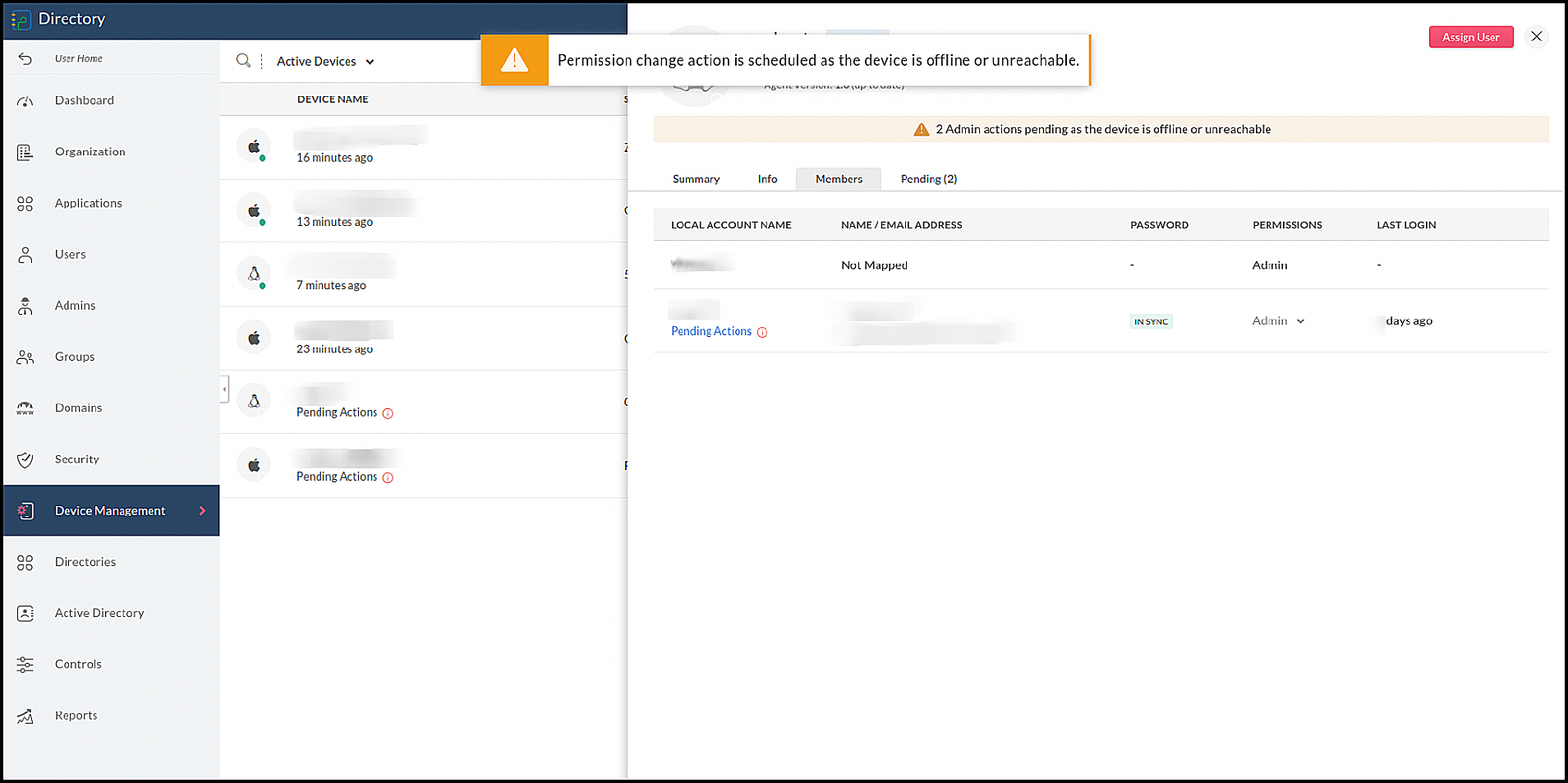Click the LOCAL ACCOUNT NAME column header

point(731,225)
